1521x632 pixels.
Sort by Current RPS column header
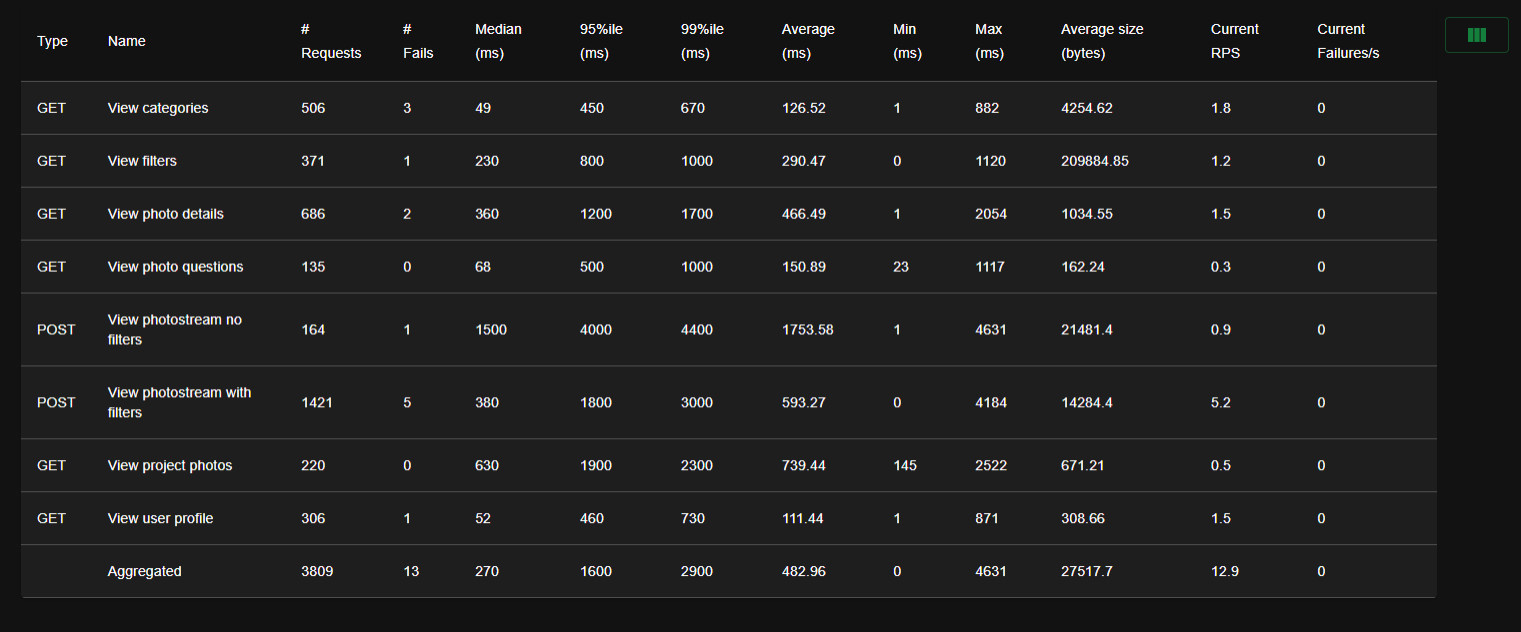(1235, 41)
